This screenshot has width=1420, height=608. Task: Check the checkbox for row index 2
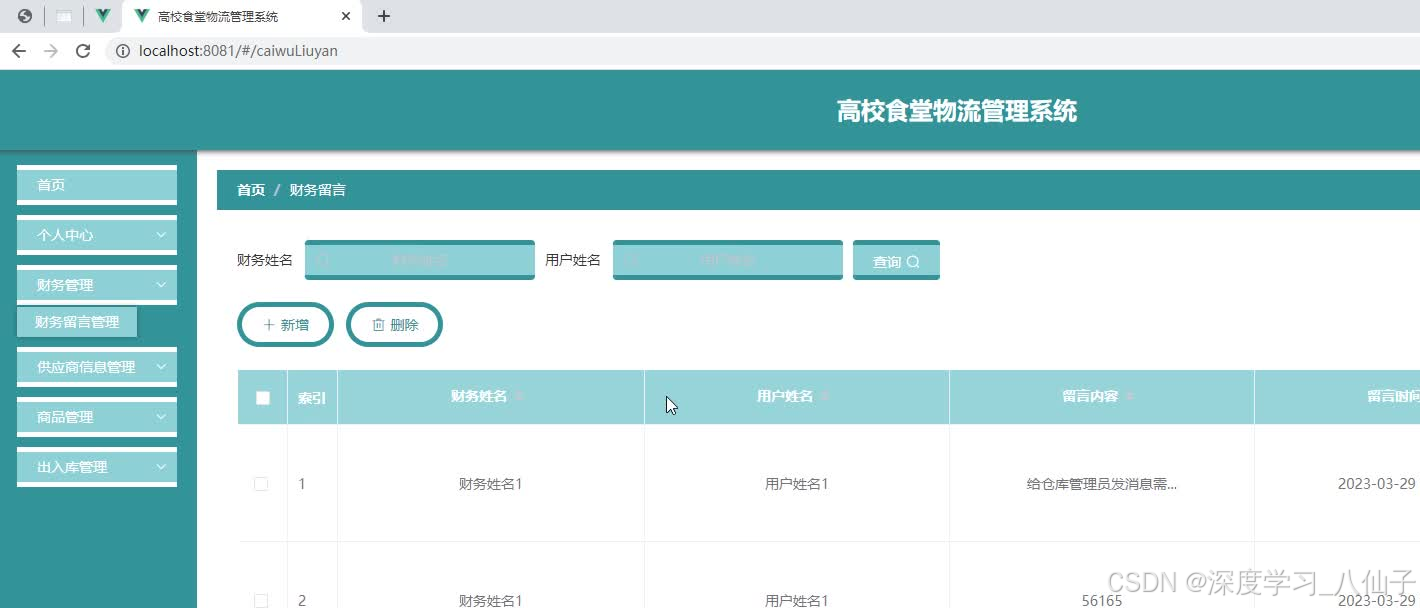click(x=261, y=600)
